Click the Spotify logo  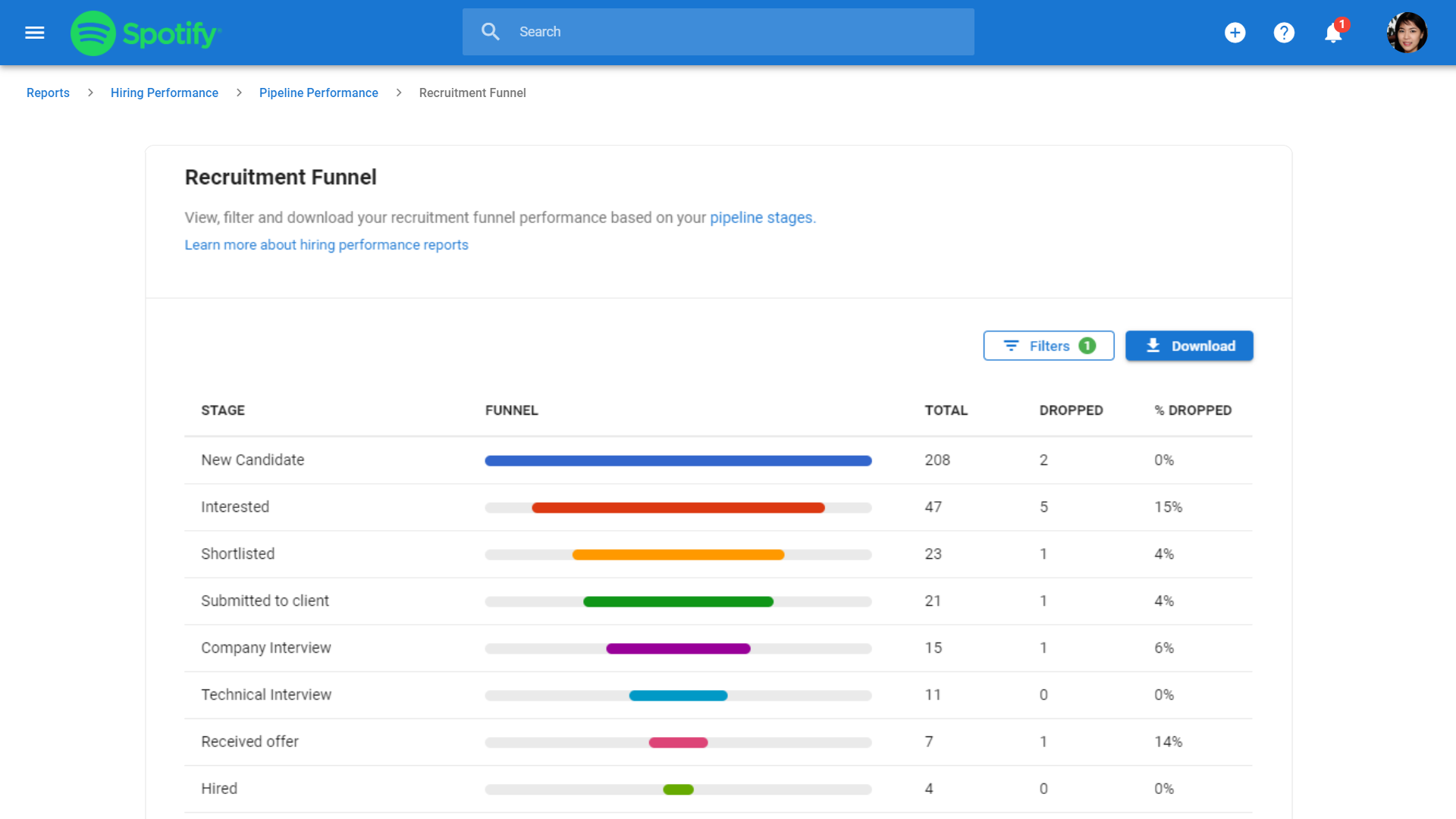point(145,33)
